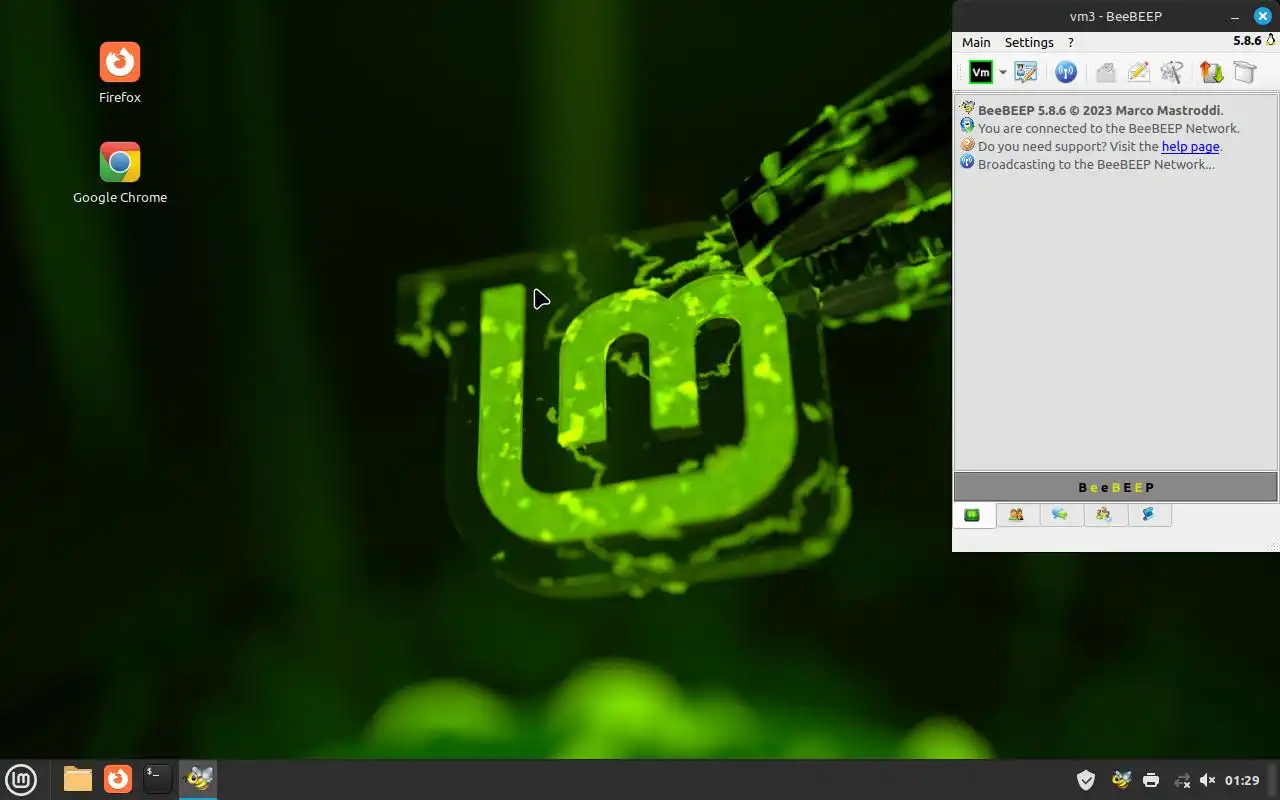
Task: Open the 01:29 clock calendar
Action: (x=1242, y=780)
